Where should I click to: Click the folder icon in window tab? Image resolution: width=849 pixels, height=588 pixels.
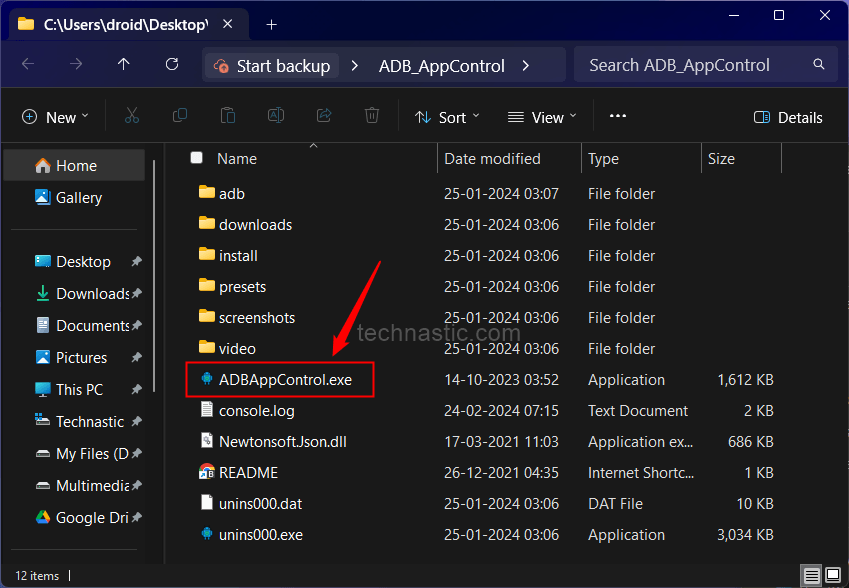[x=25, y=24]
